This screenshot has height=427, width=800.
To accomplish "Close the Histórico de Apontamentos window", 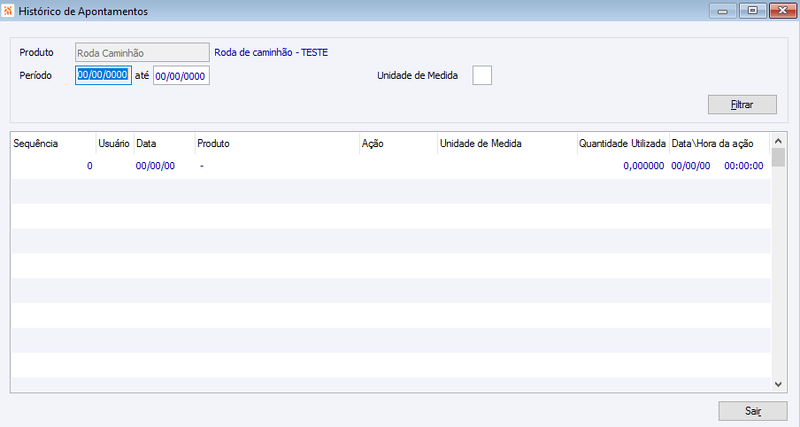I will [783, 11].
